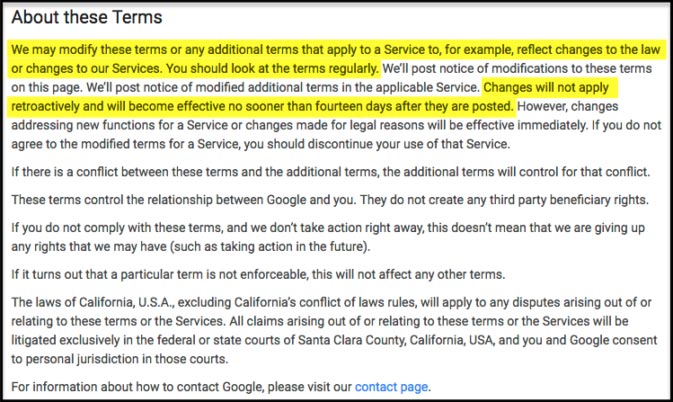Click the sentence "We'll post notice of modifications"

point(520,69)
